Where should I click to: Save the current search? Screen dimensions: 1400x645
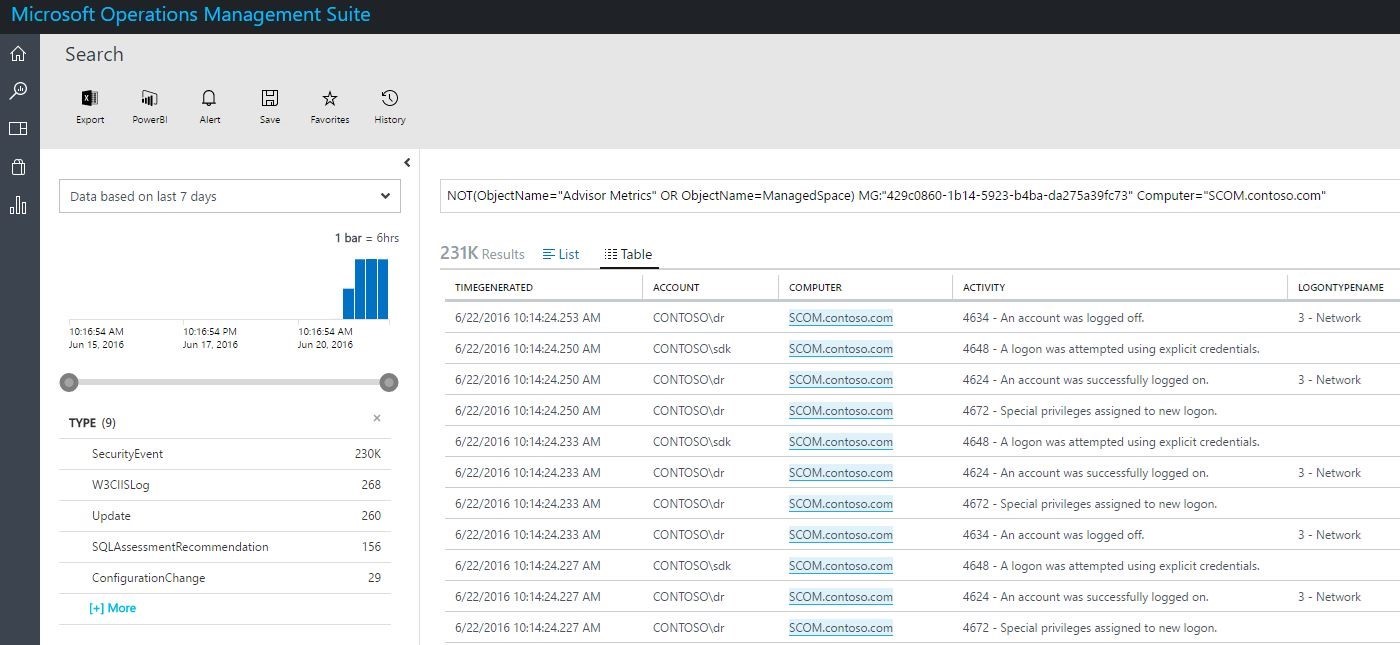(x=270, y=107)
